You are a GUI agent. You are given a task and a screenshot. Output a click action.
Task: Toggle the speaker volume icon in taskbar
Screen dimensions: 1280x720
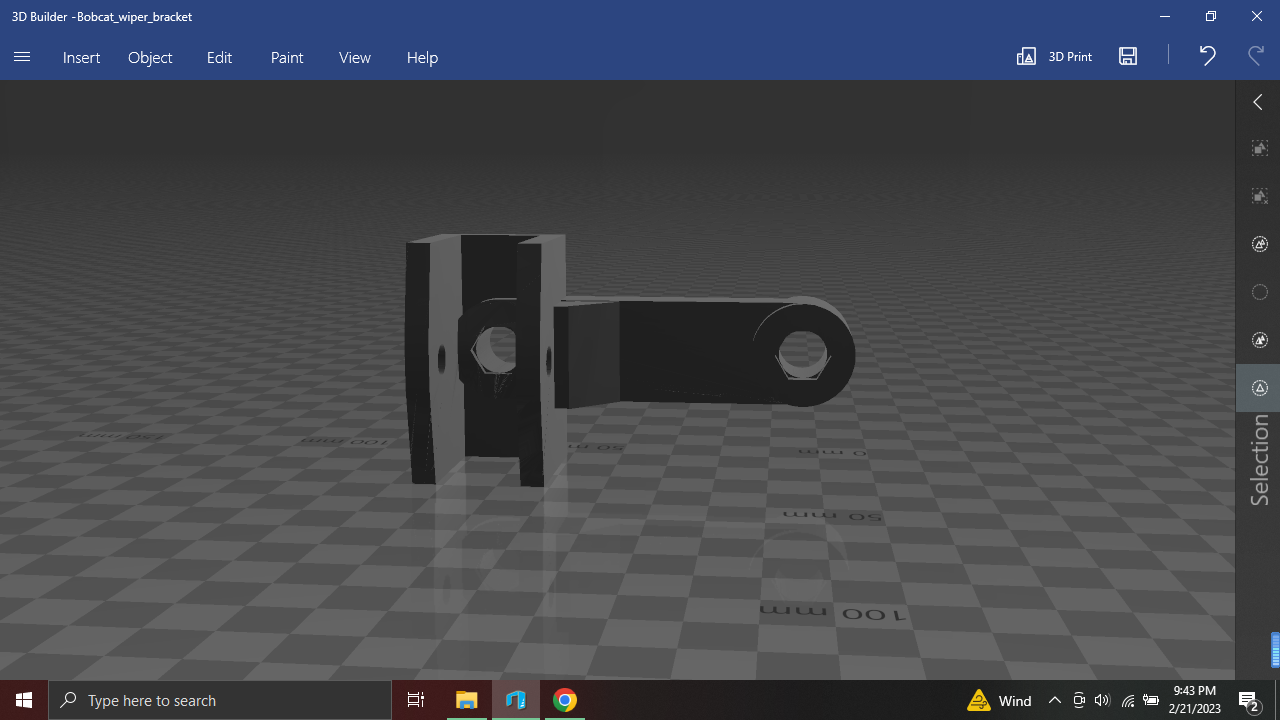[1102, 700]
